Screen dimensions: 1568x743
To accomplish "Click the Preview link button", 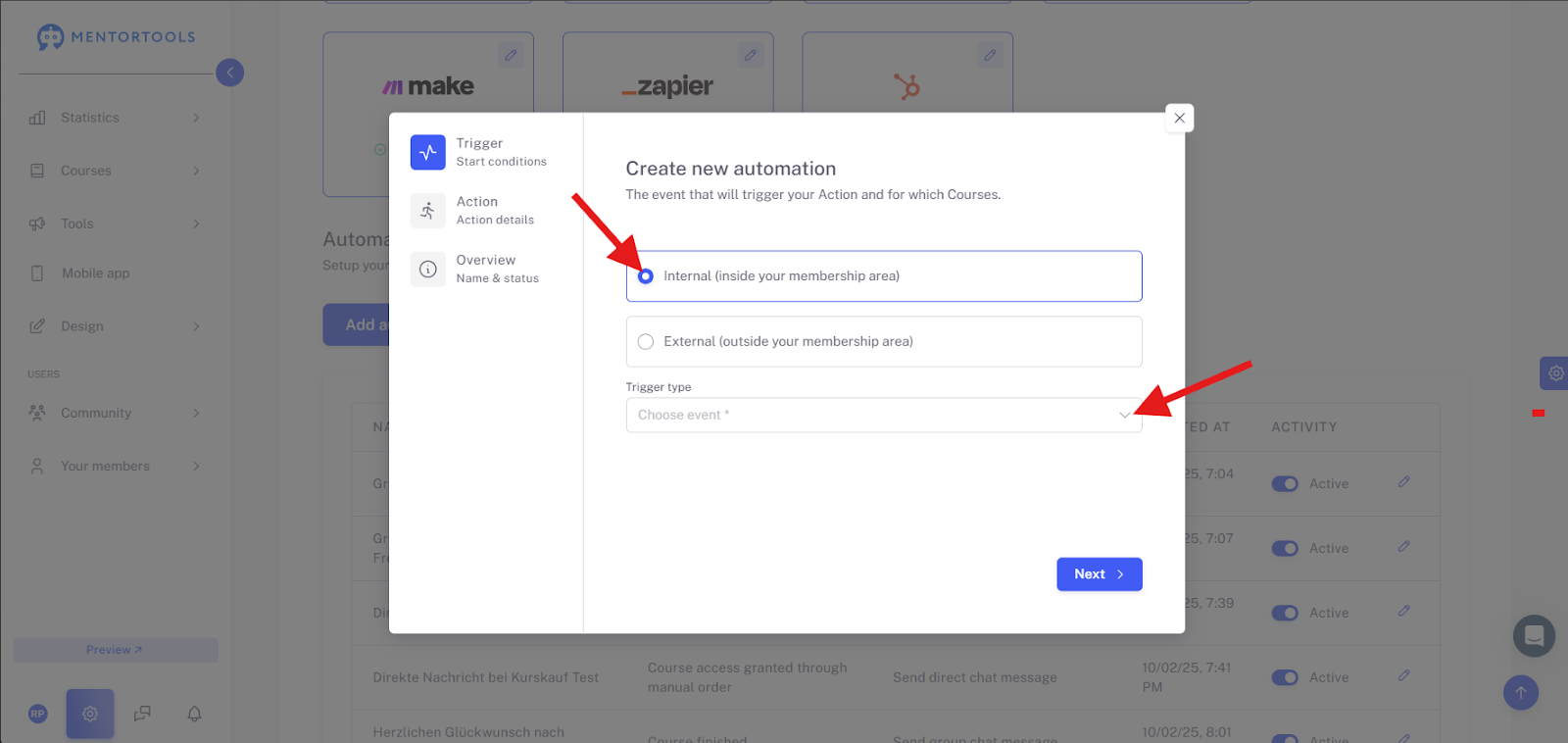I will pos(116,650).
